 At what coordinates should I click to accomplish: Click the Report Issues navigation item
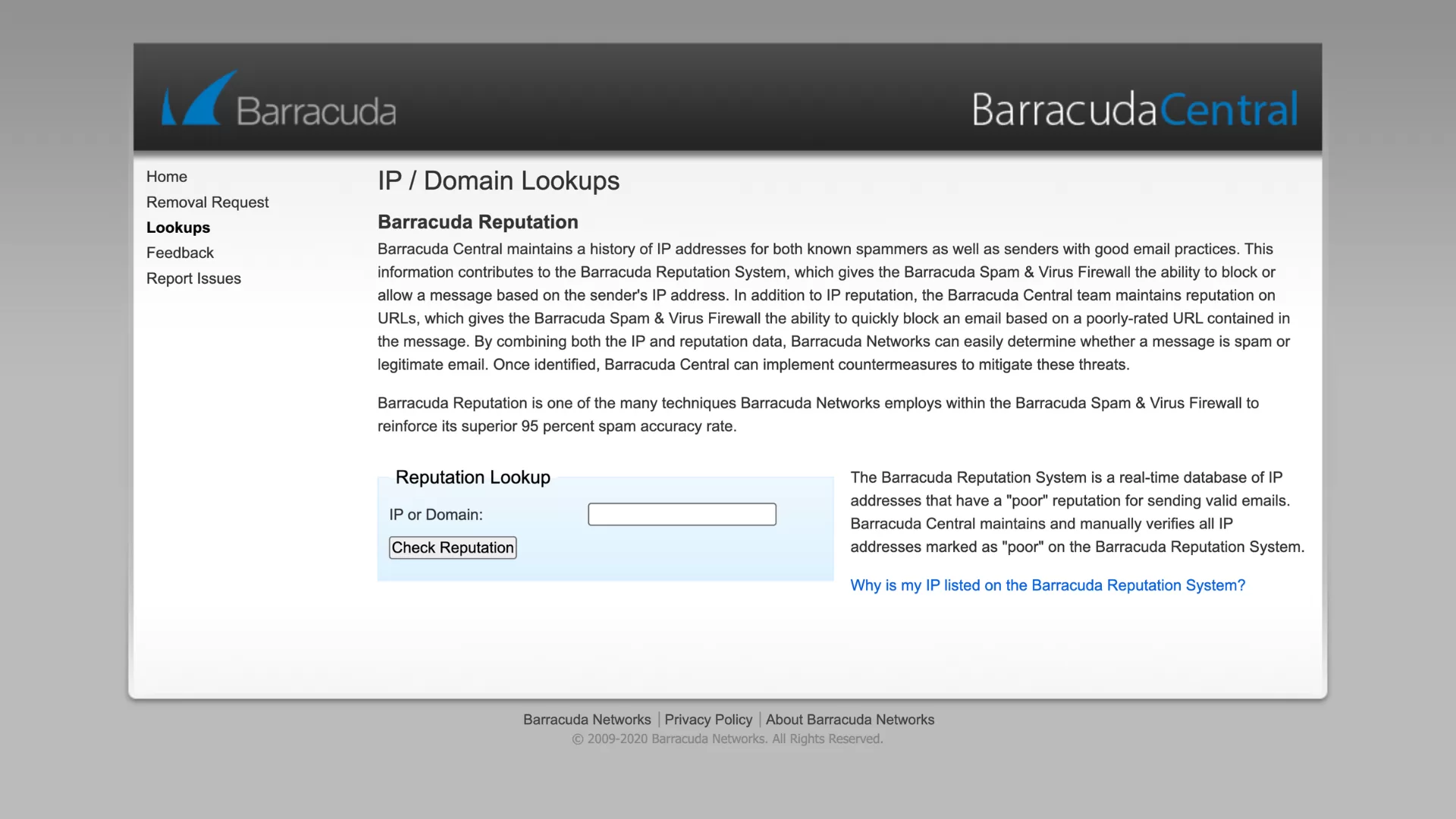coord(193,278)
